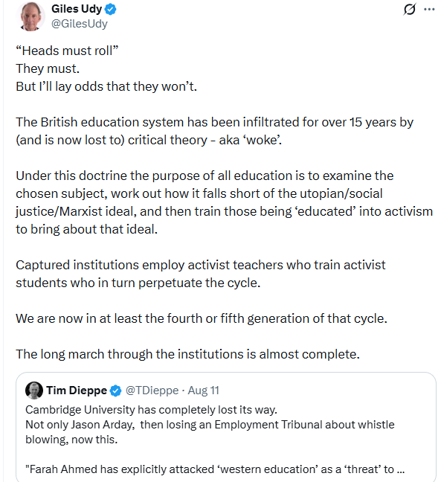
Task: Click the "Captured institutions employ activist teachers" paragraph
Action: click(x=200, y=274)
